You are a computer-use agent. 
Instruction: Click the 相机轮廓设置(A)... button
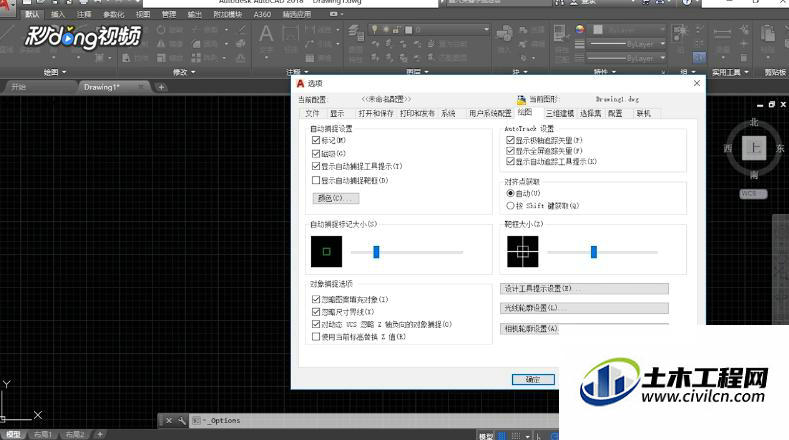530,328
